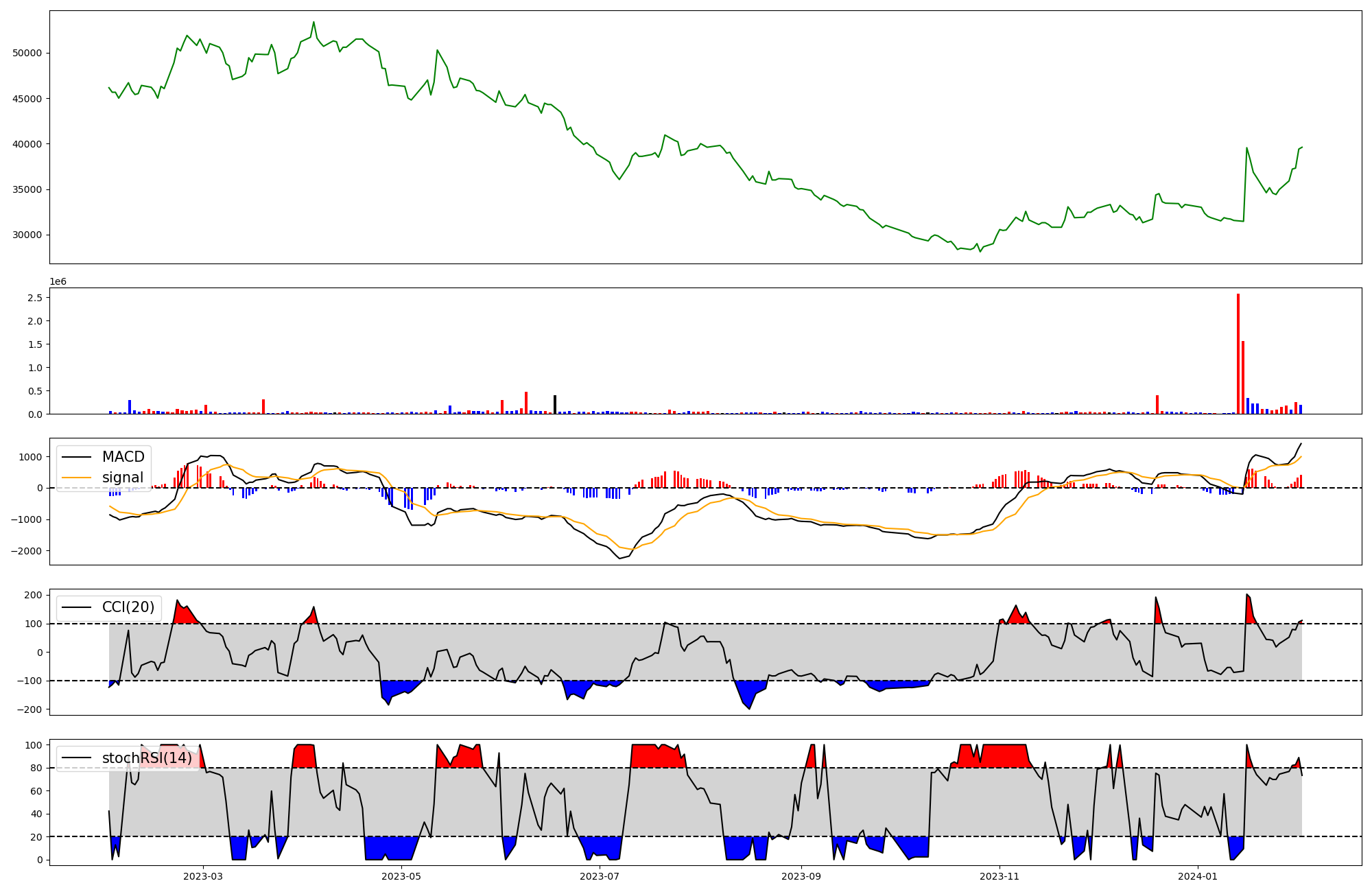The height and width of the screenshot is (892, 1372).
Task: Click the 1e6 volume scale label
Action: point(58,282)
